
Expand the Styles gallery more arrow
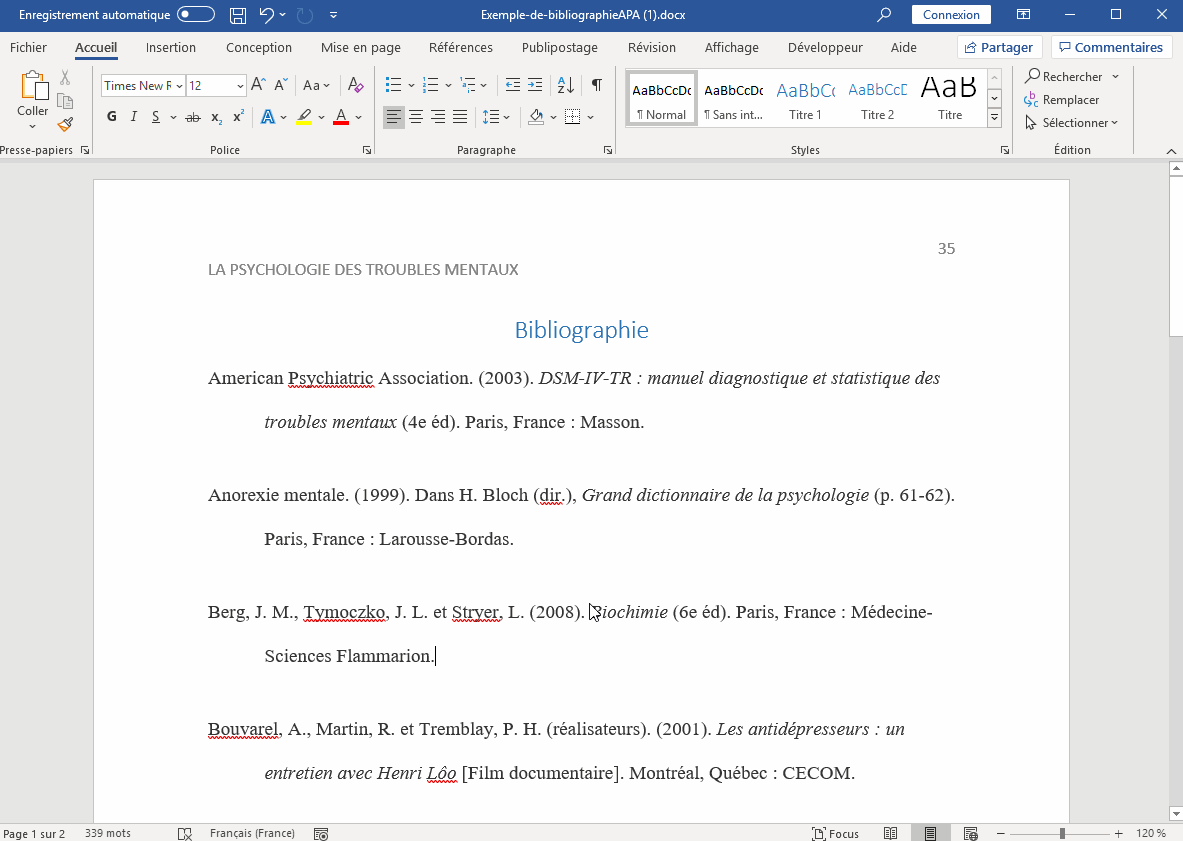(x=994, y=117)
